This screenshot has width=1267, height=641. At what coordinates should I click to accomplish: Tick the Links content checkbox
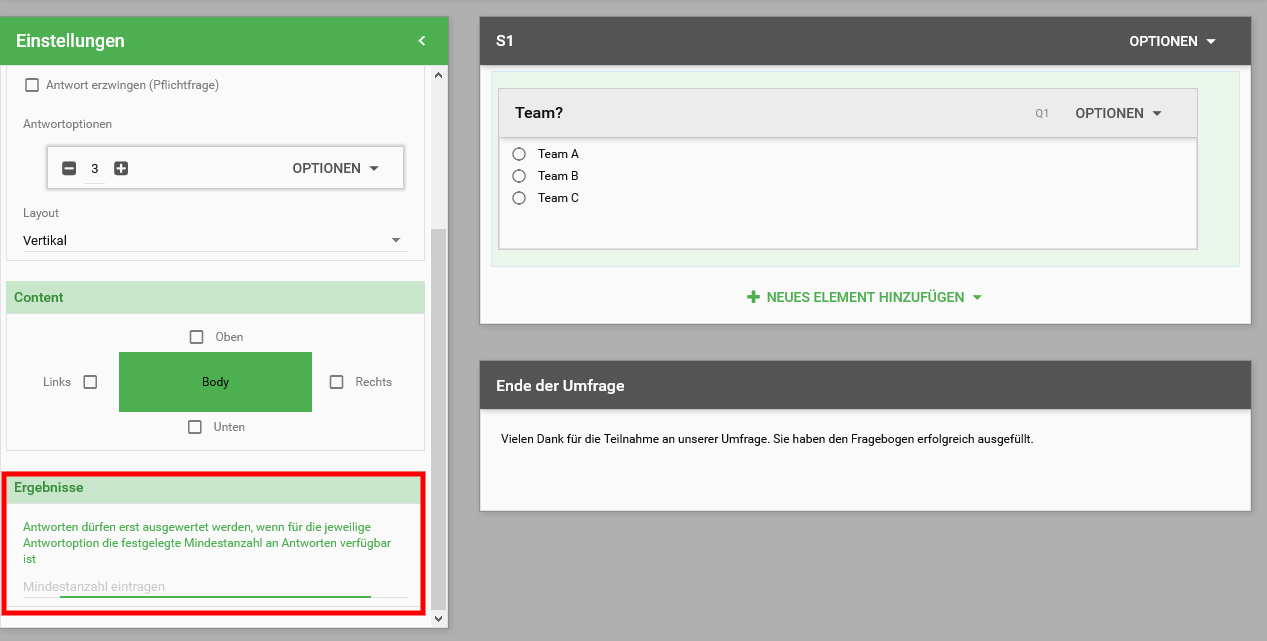pos(90,382)
